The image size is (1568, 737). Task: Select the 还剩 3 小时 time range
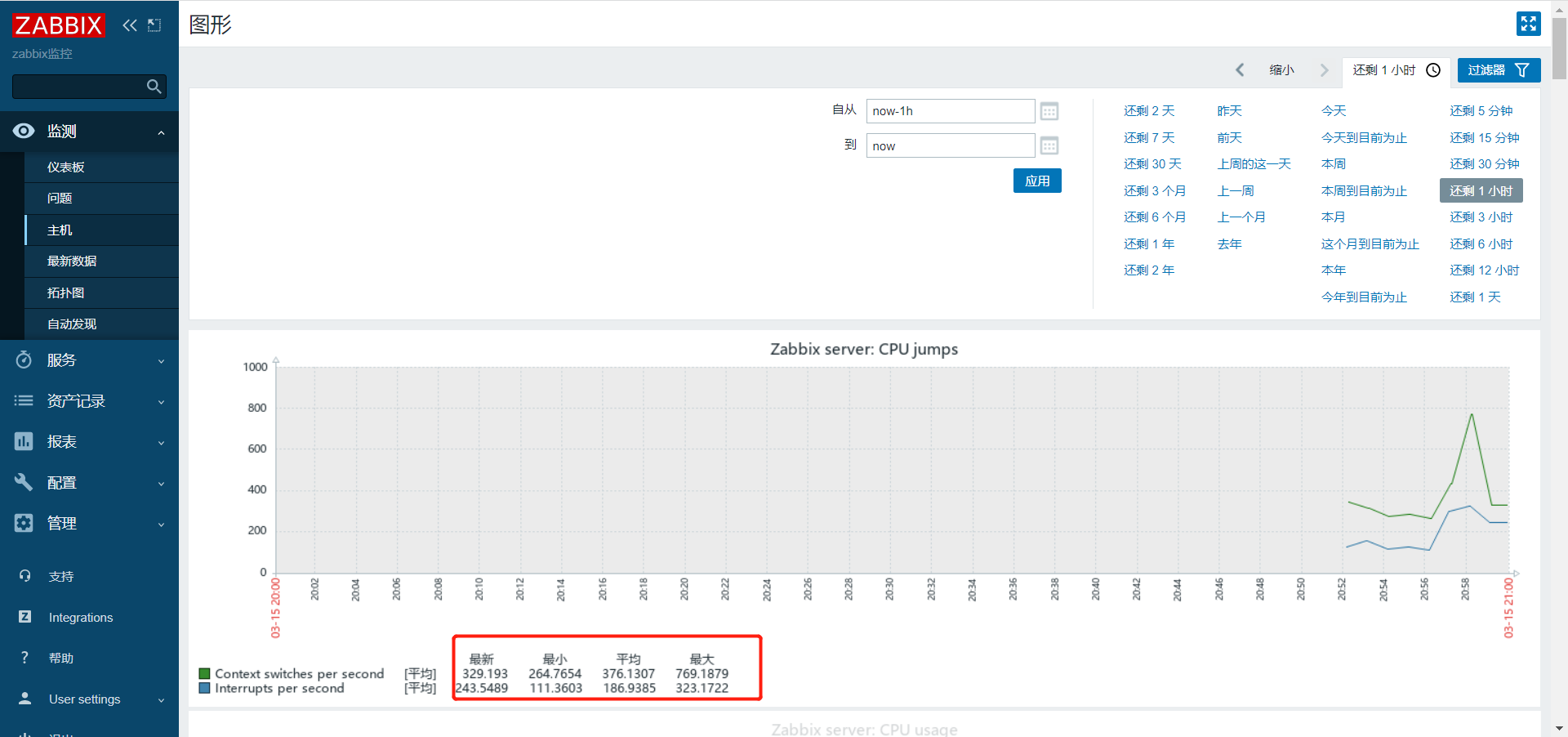click(1481, 217)
